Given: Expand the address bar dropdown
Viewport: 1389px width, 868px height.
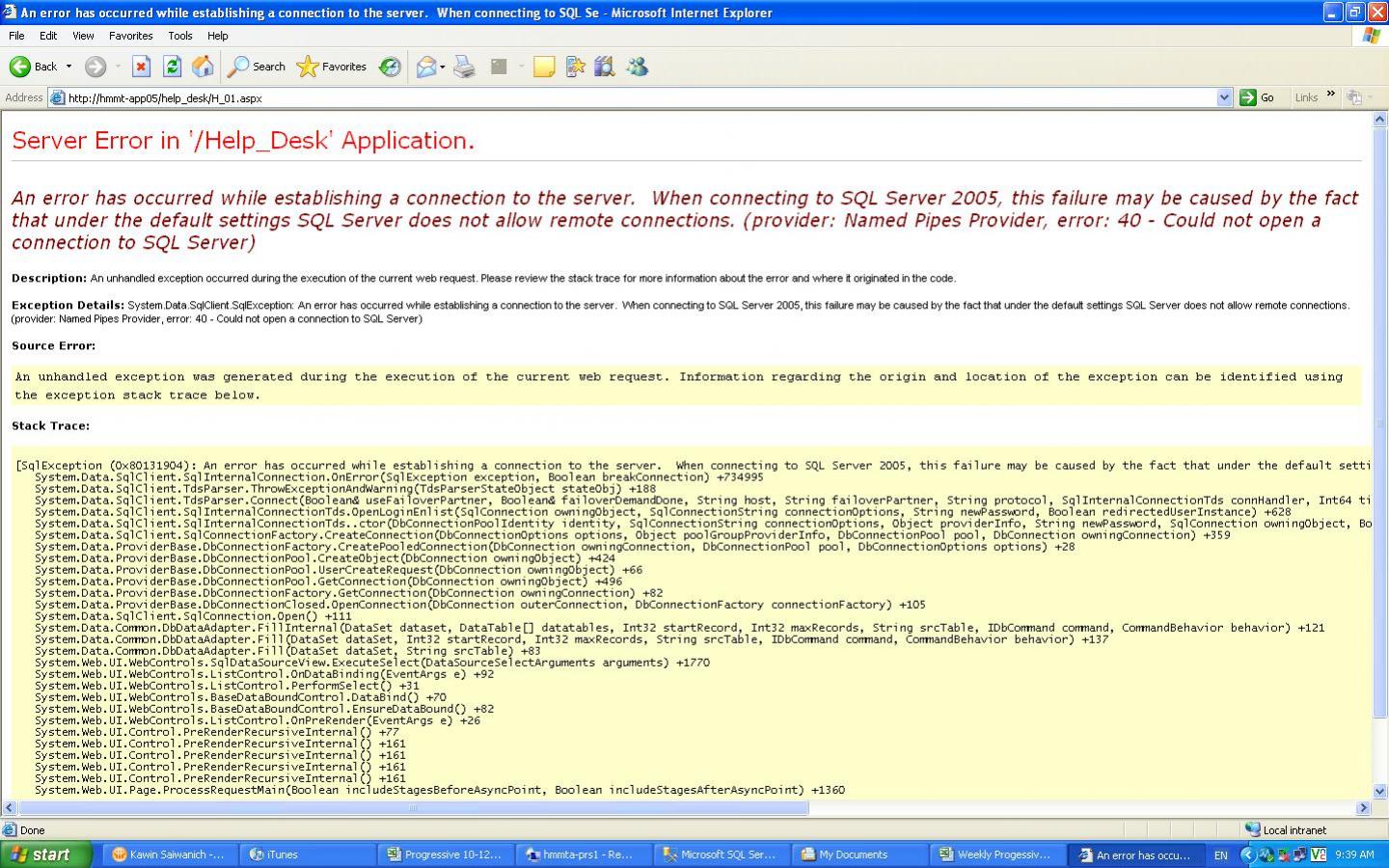Looking at the screenshot, I should (1224, 97).
